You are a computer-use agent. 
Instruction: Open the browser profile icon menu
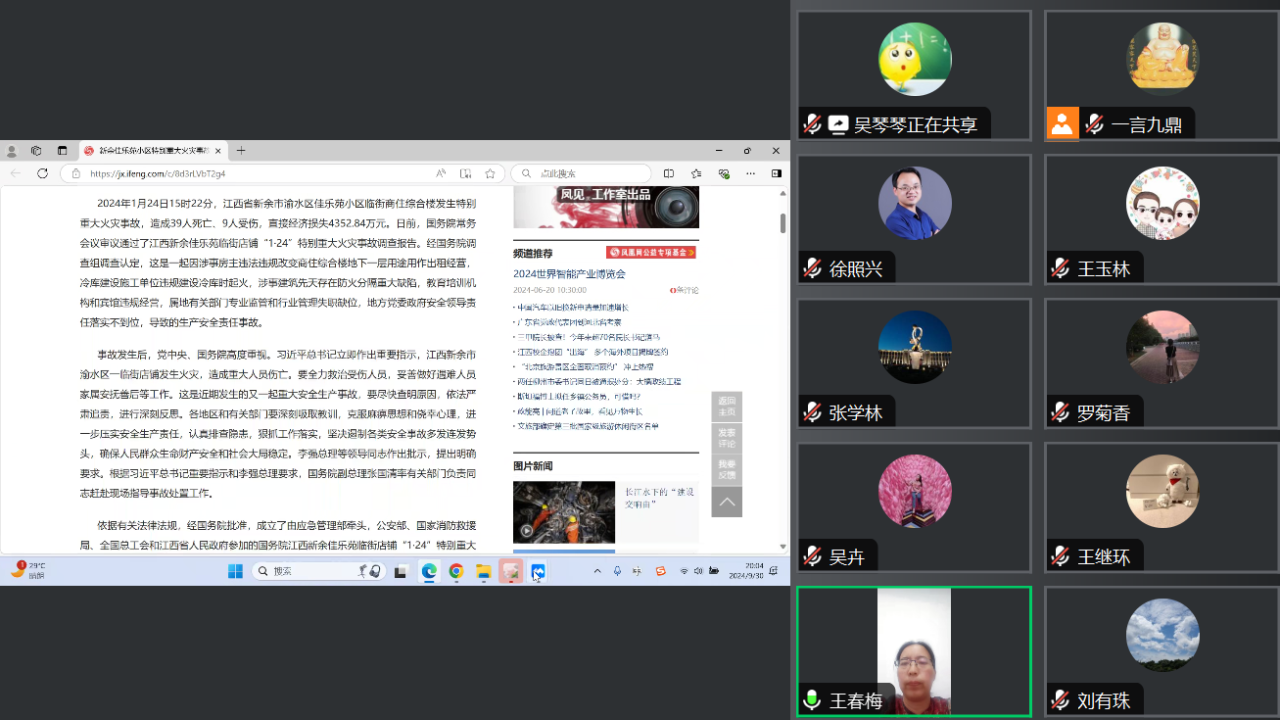[x=12, y=151]
